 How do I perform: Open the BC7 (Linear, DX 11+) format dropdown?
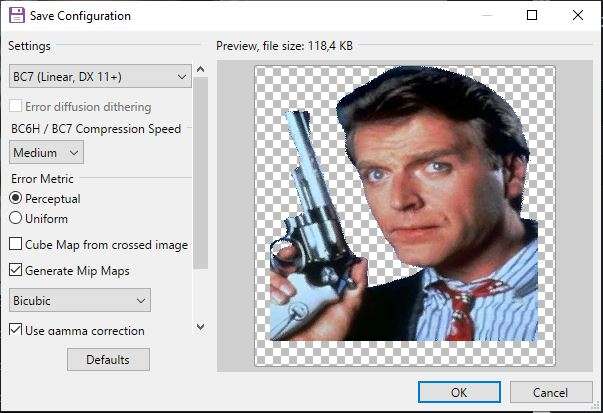(x=100, y=76)
